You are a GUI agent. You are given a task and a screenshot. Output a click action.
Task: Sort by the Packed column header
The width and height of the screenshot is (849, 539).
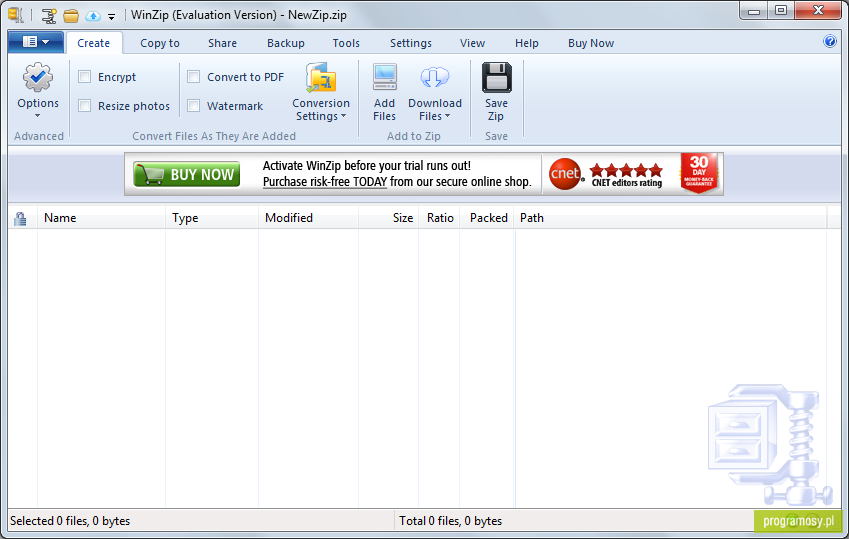(487, 218)
